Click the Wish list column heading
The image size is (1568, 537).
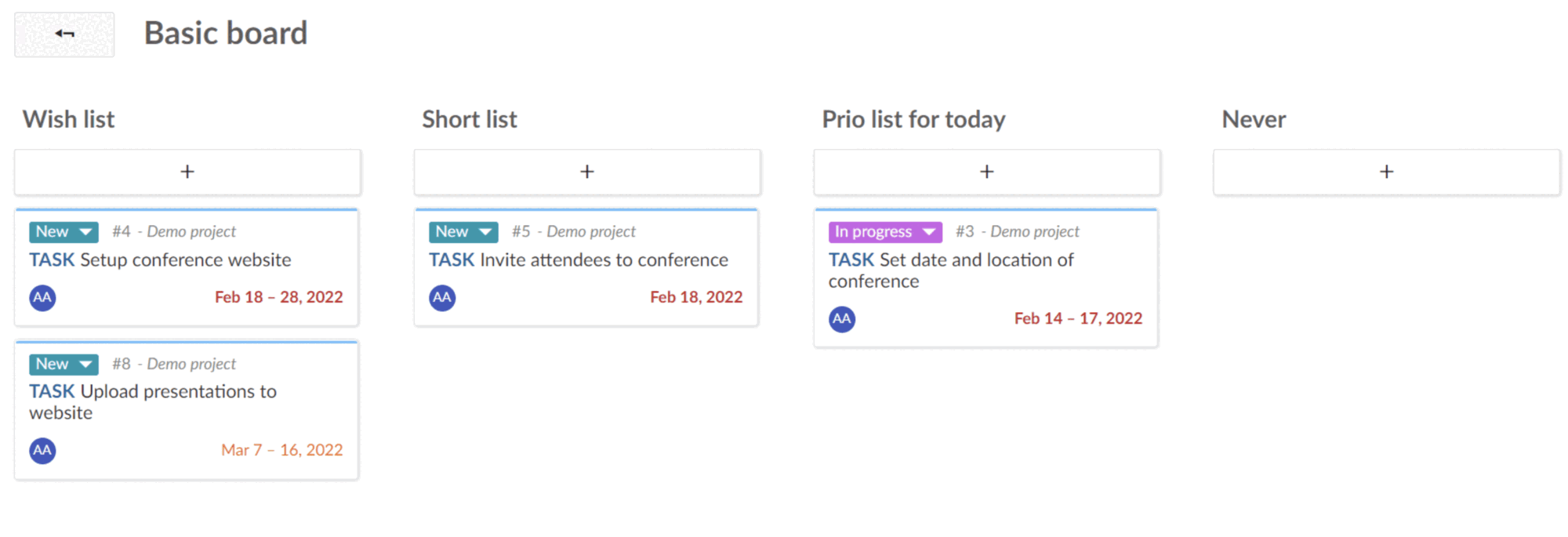69,120
